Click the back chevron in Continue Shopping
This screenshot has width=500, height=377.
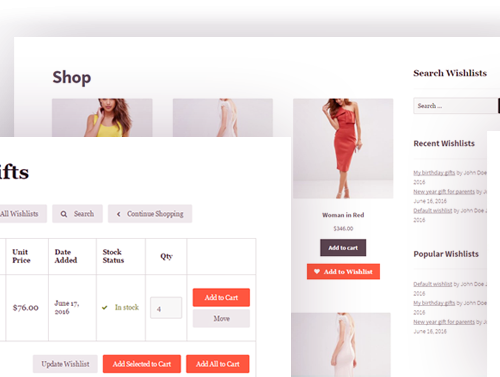(119, 214)
